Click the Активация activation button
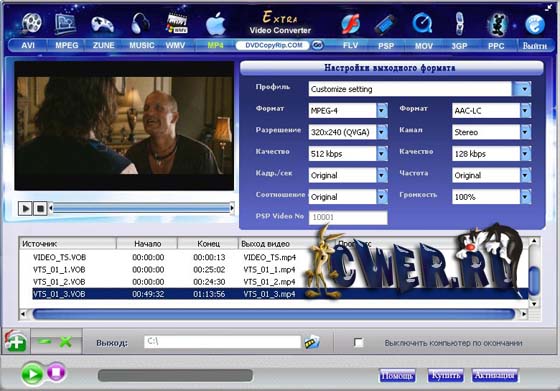This screenshot has height=391, width=560. (x=495, y=375)
